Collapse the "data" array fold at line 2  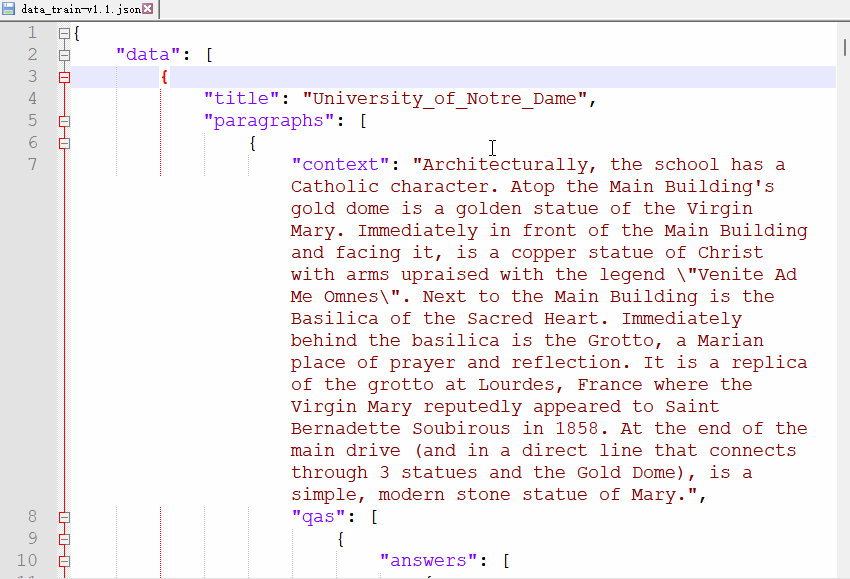click(x=65, y=55)
